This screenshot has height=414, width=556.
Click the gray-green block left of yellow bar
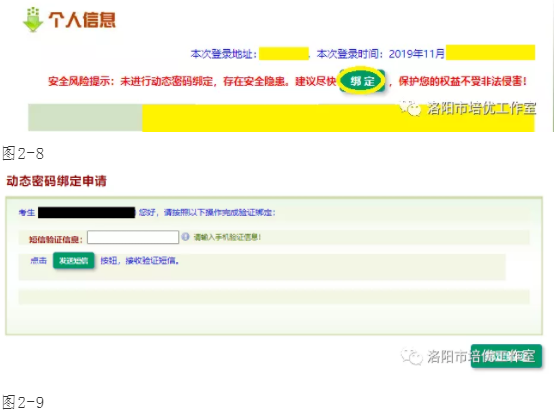click(85, 118)
